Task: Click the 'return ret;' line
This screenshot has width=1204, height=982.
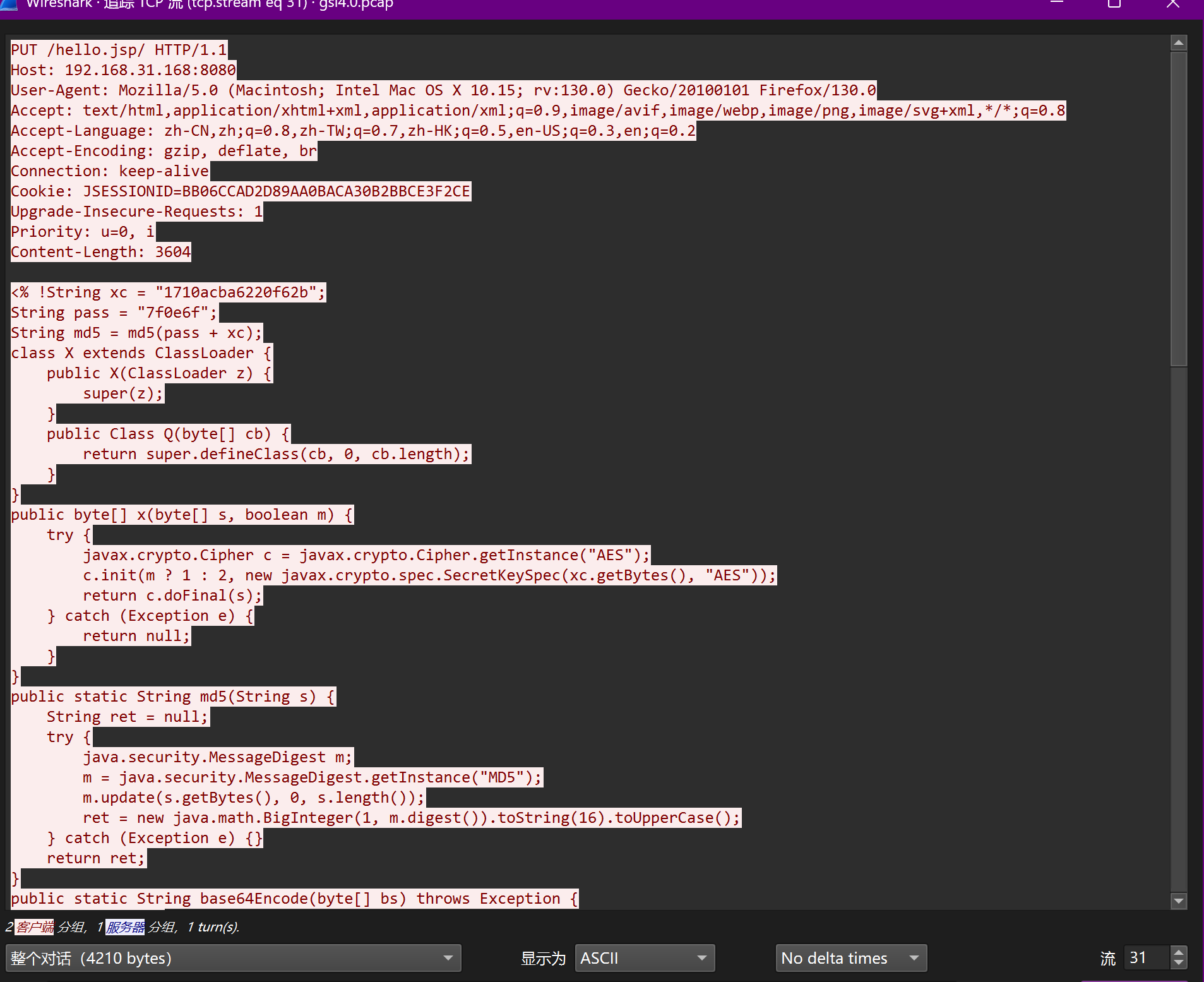Action: tap(96, 858)
